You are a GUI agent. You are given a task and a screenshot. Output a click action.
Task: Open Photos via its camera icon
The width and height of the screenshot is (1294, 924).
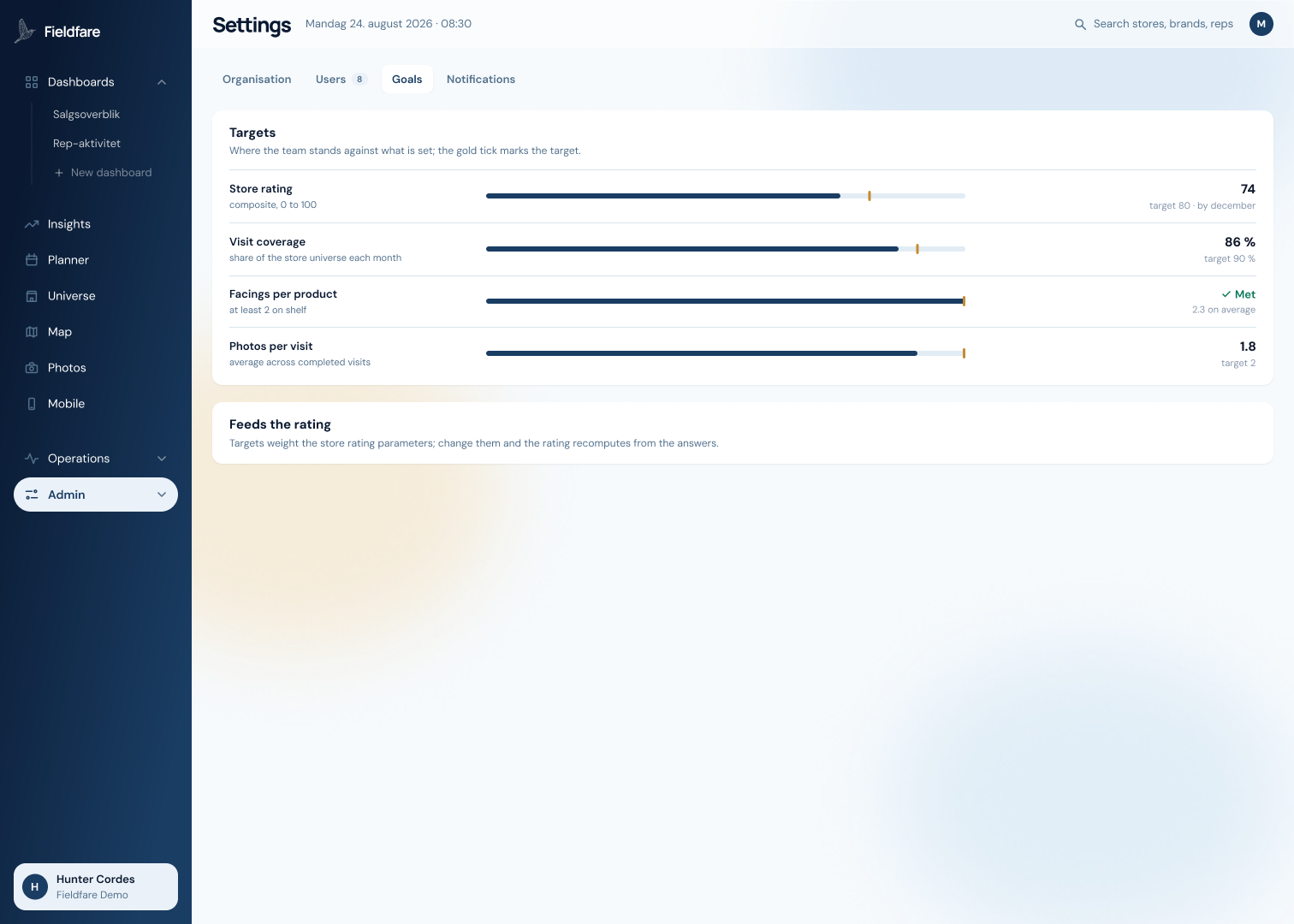click(x=32, y=368)
